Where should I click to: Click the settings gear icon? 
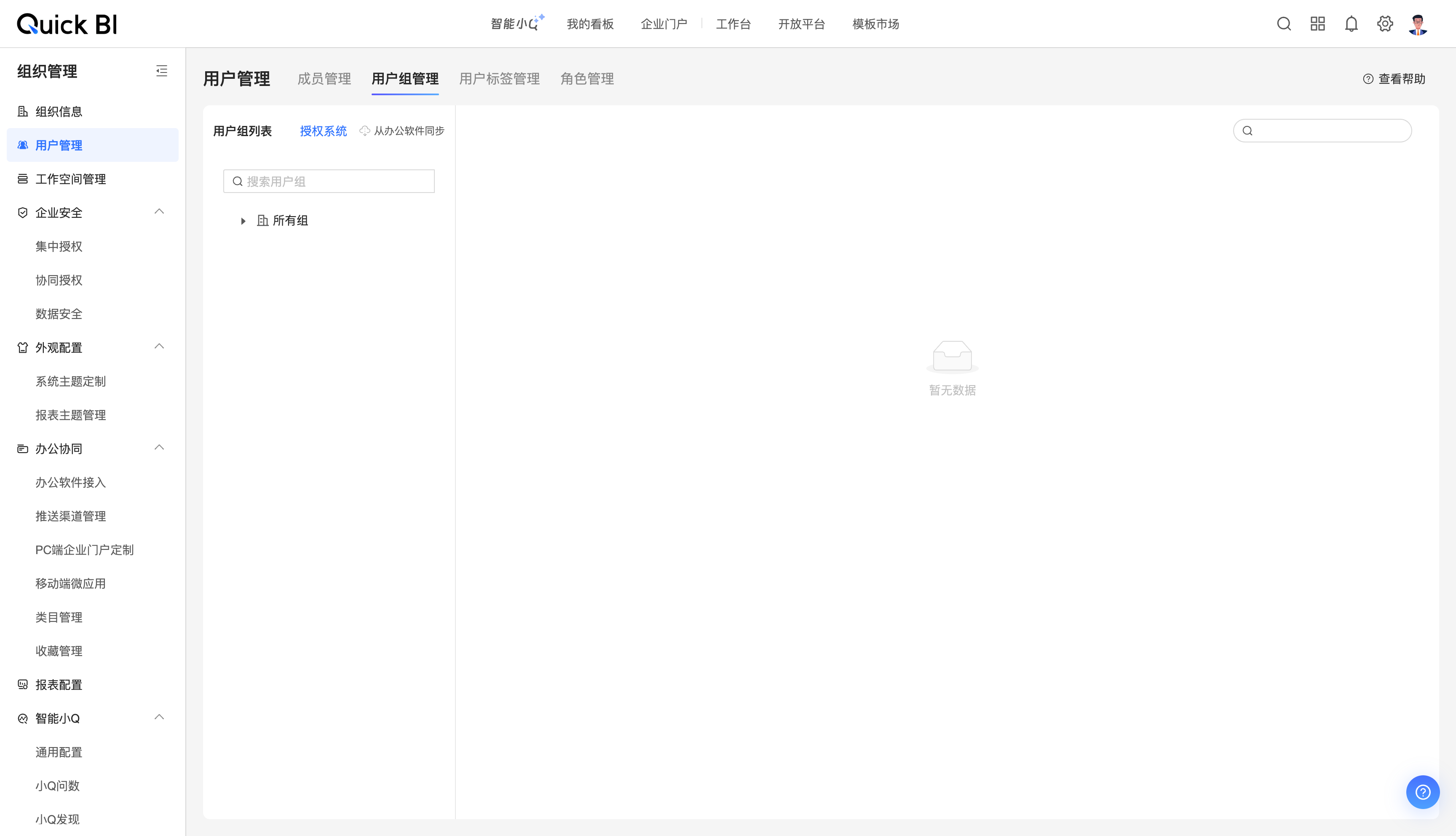pyautogui.click(x=1385, y=24)
